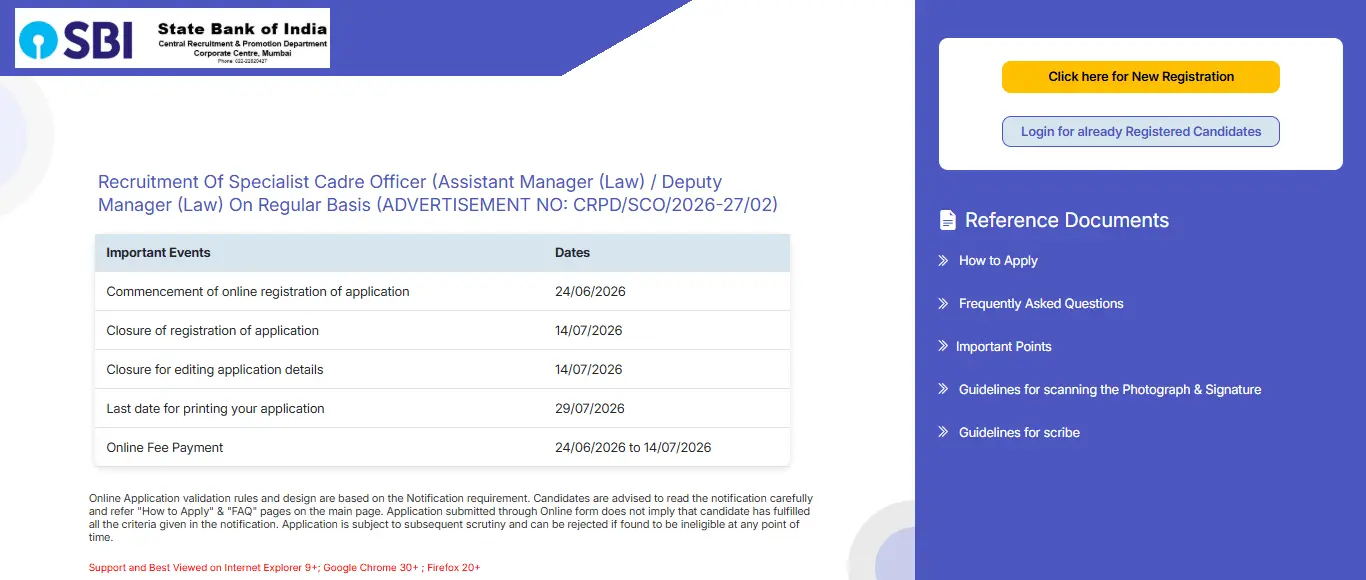This screenshot has width=1366, height=580.
Task: Open Guidelines for scribe link
Action: (x=1019, y=433)
